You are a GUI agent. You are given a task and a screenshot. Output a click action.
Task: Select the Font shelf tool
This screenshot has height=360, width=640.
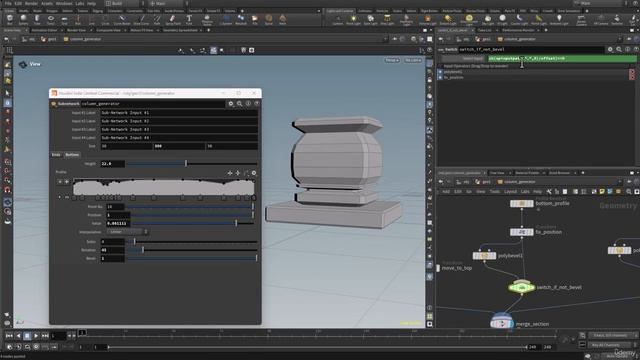click(x=189, y=19)
